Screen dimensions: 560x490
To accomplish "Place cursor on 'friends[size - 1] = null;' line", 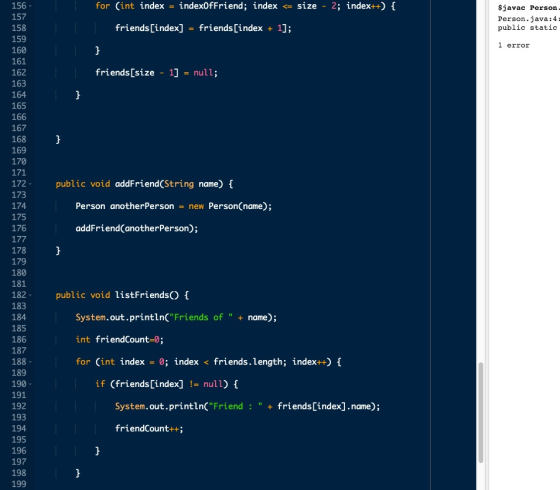I will [156, 73].
